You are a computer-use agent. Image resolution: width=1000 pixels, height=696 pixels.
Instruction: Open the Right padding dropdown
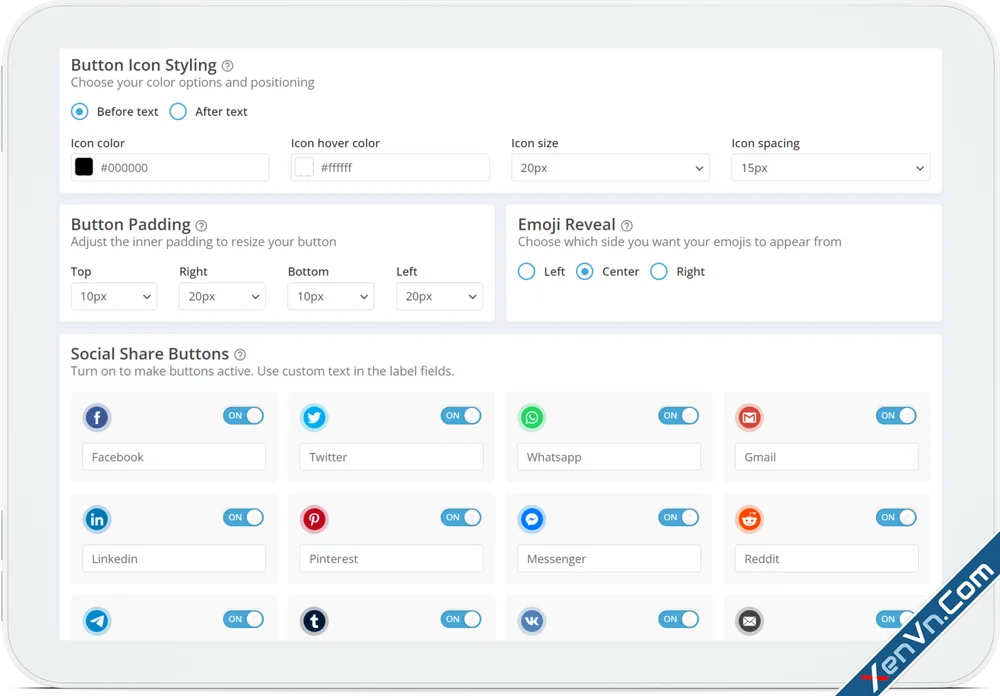tap(223, 297)
